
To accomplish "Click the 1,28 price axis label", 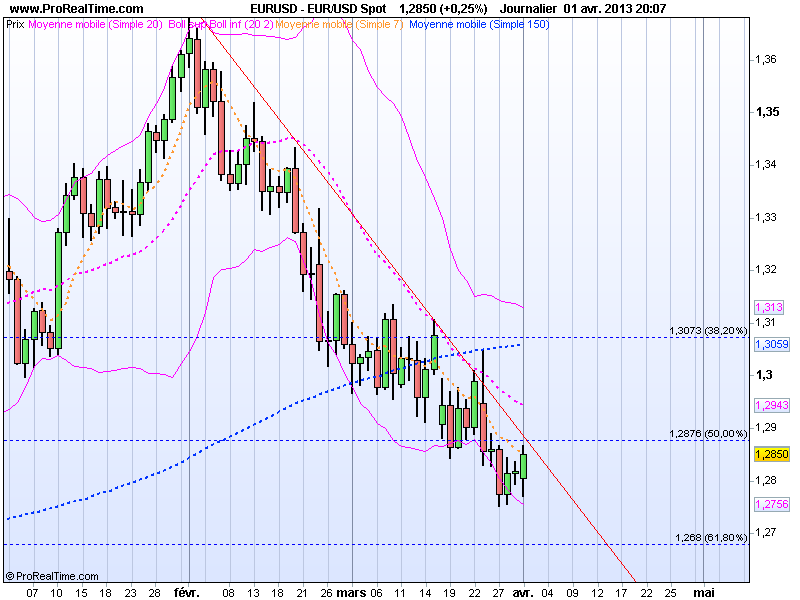I will (766, 480).
